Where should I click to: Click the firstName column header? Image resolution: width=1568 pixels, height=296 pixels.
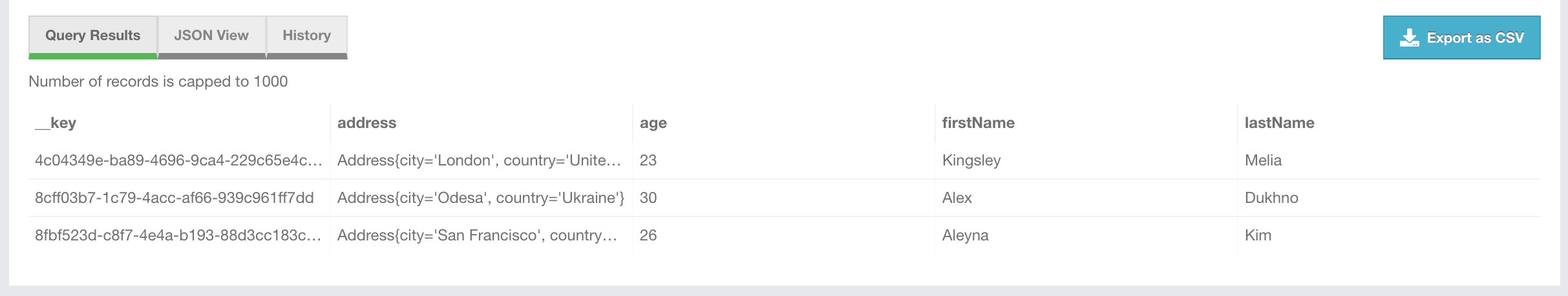(x=978, y=123)
